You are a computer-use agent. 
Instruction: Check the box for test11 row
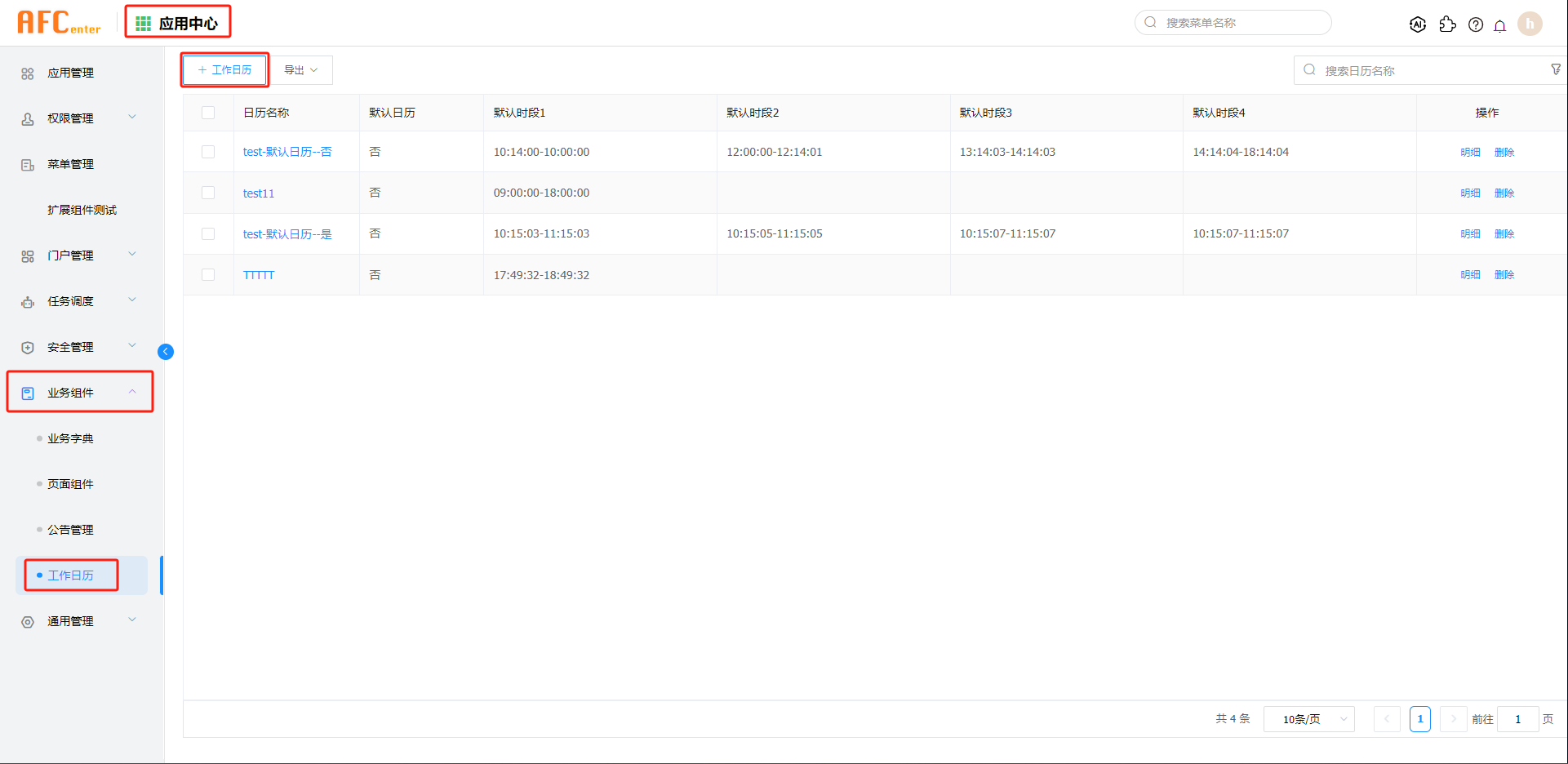click(x=208, y=193)
